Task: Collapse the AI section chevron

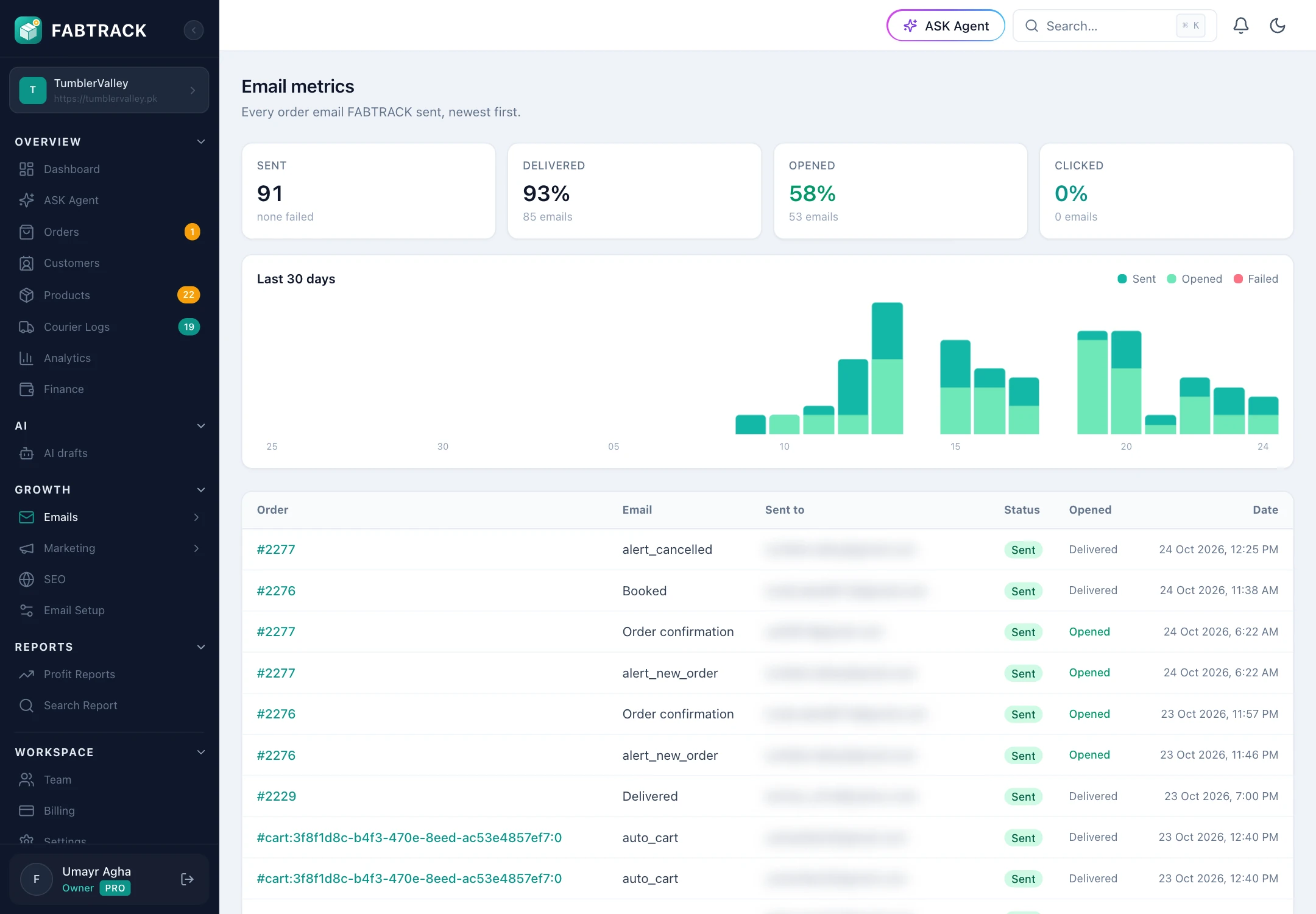Action: click(201, 425)
